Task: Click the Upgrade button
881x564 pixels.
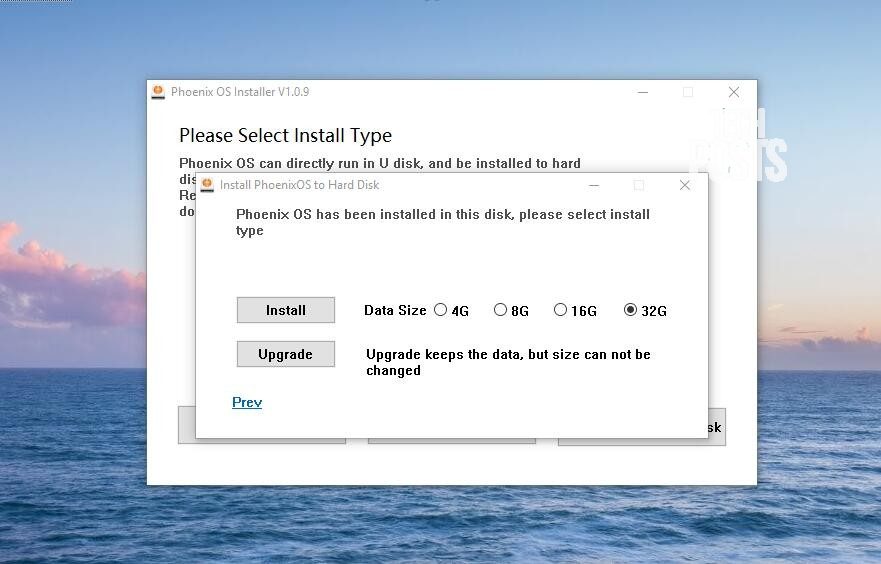Action: point(285,354)
